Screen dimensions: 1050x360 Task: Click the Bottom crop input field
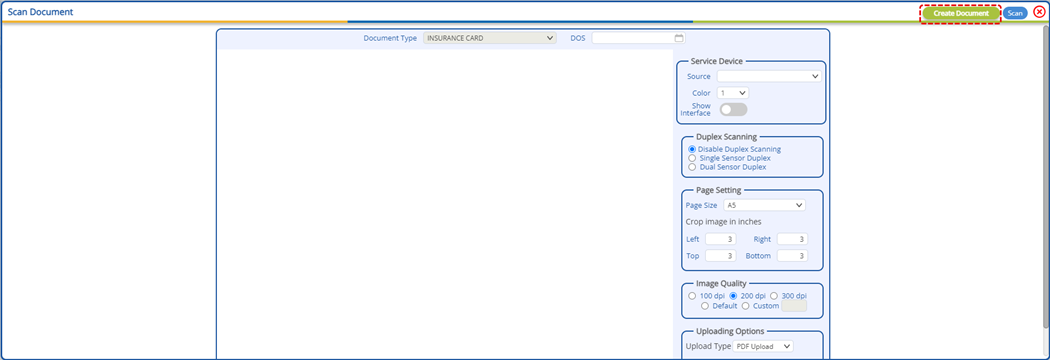click(x=792, y=256)
